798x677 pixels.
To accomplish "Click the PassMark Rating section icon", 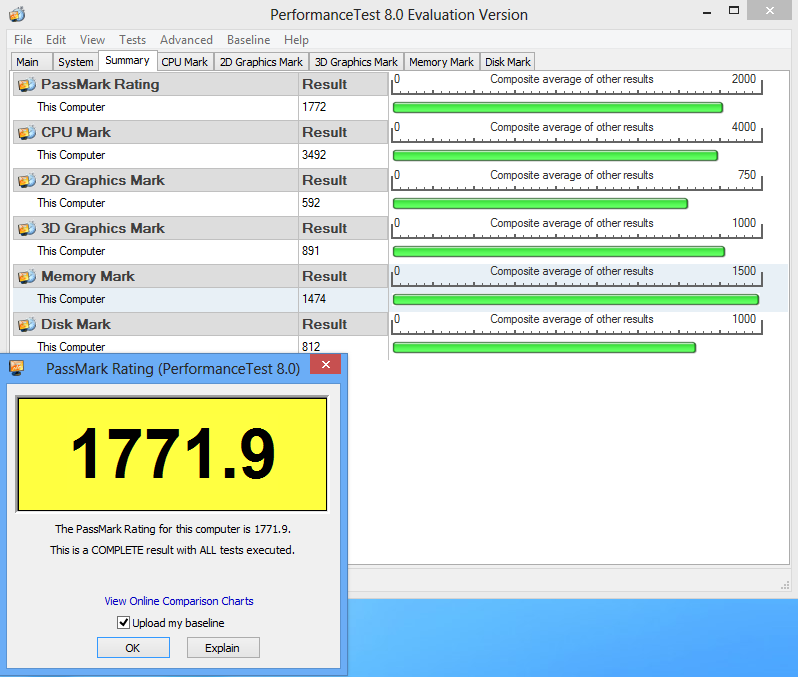I will click(x=27, y=84).
